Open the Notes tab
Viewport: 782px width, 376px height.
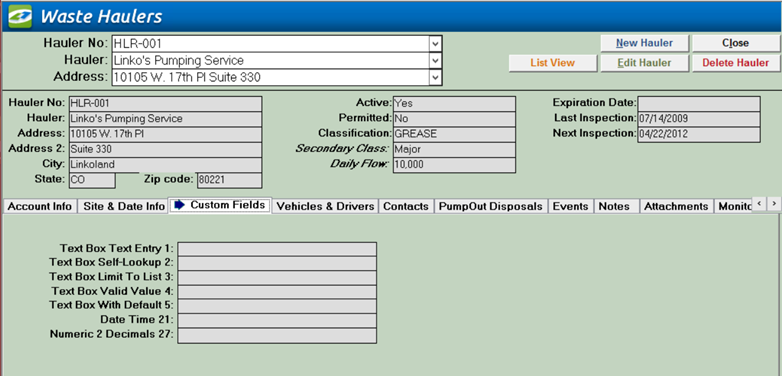(616, 206)
